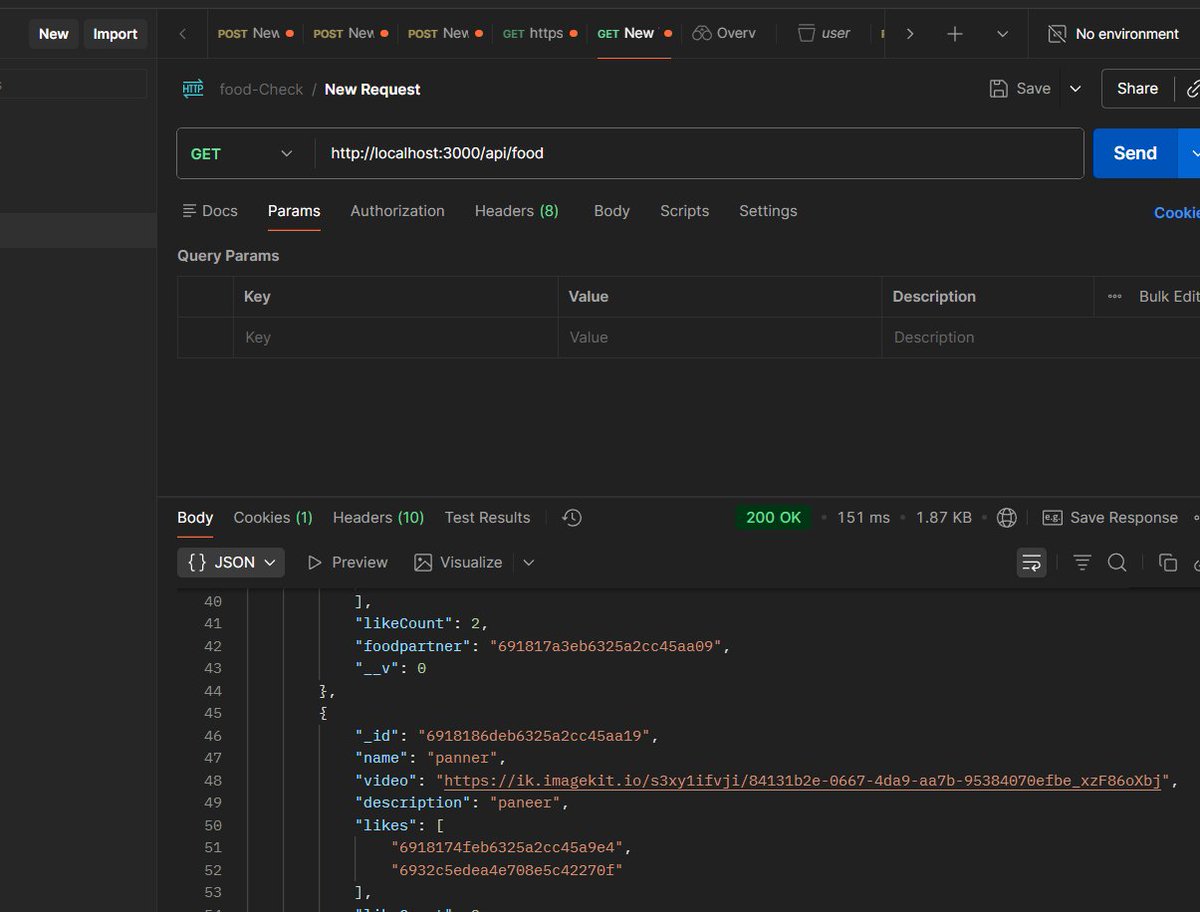This screenshot has height=912, width=1200.
Task: Click Bulk Edit for query params
Action: pos(1168,297)
